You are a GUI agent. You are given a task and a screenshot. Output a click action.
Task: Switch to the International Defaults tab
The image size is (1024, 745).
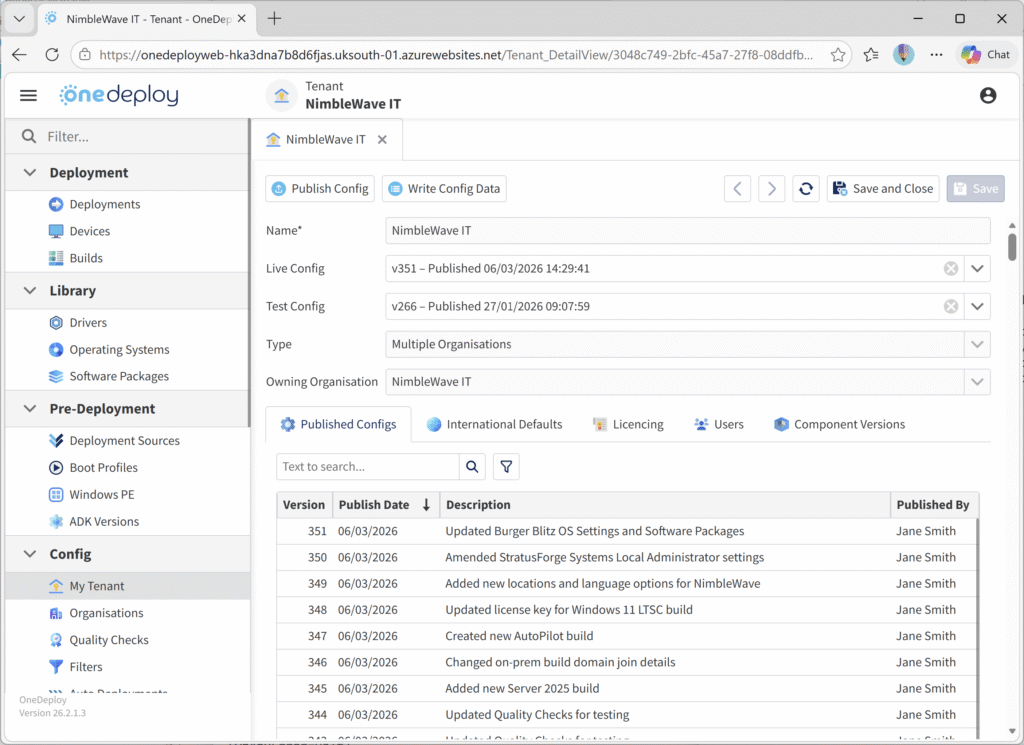[x=494, y=424]
